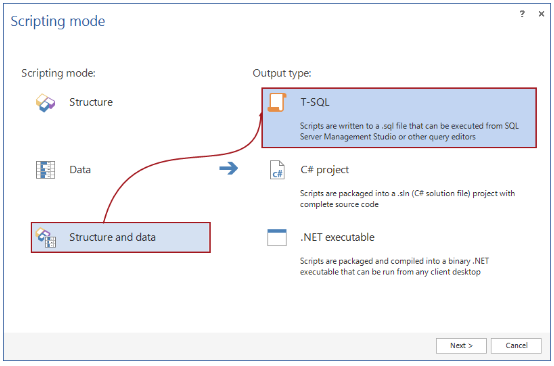Close the Scripting mode dialog
The image size is (554, 366).
point(541,14)
